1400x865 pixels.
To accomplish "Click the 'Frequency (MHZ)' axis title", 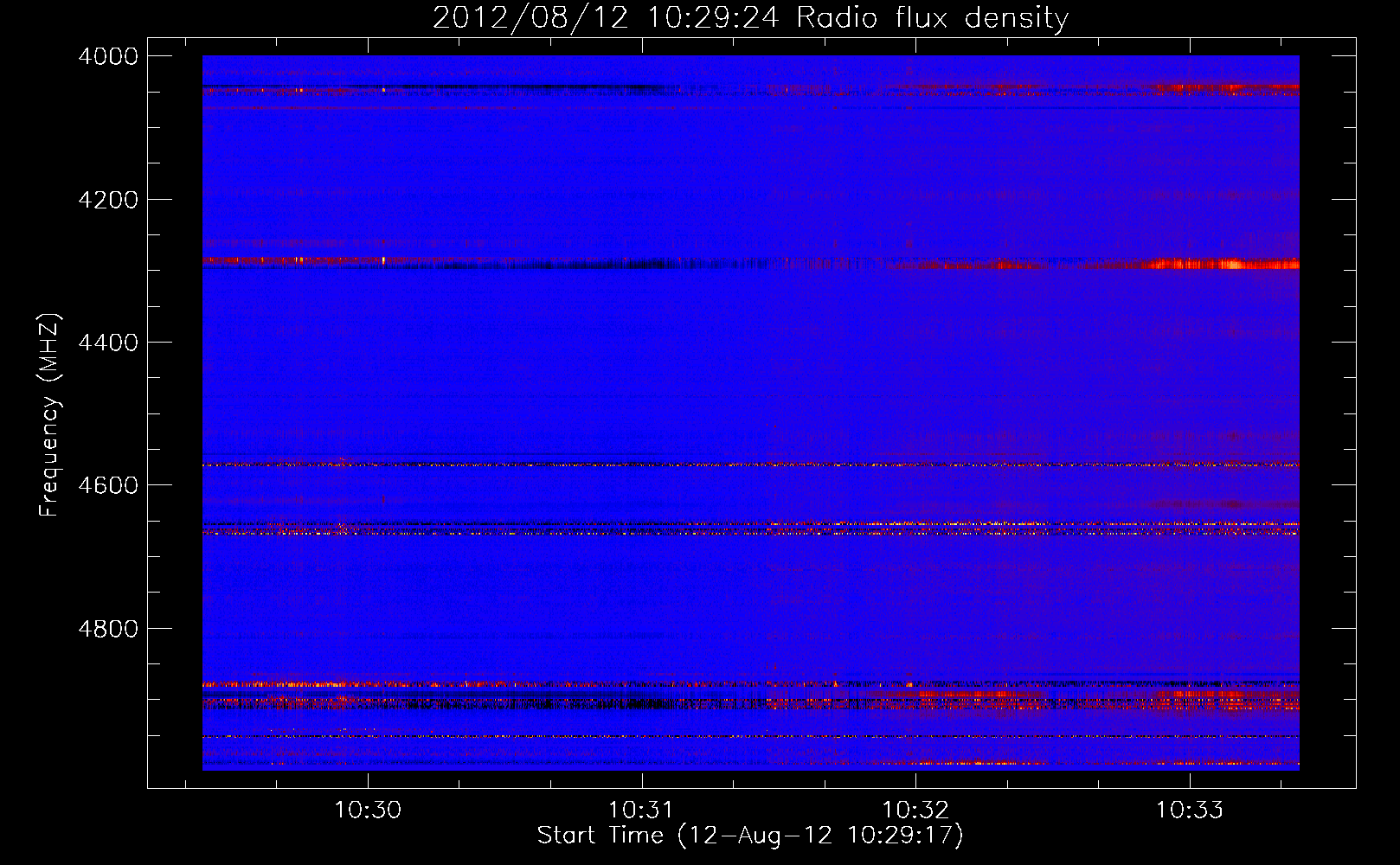I will point(50,415).
